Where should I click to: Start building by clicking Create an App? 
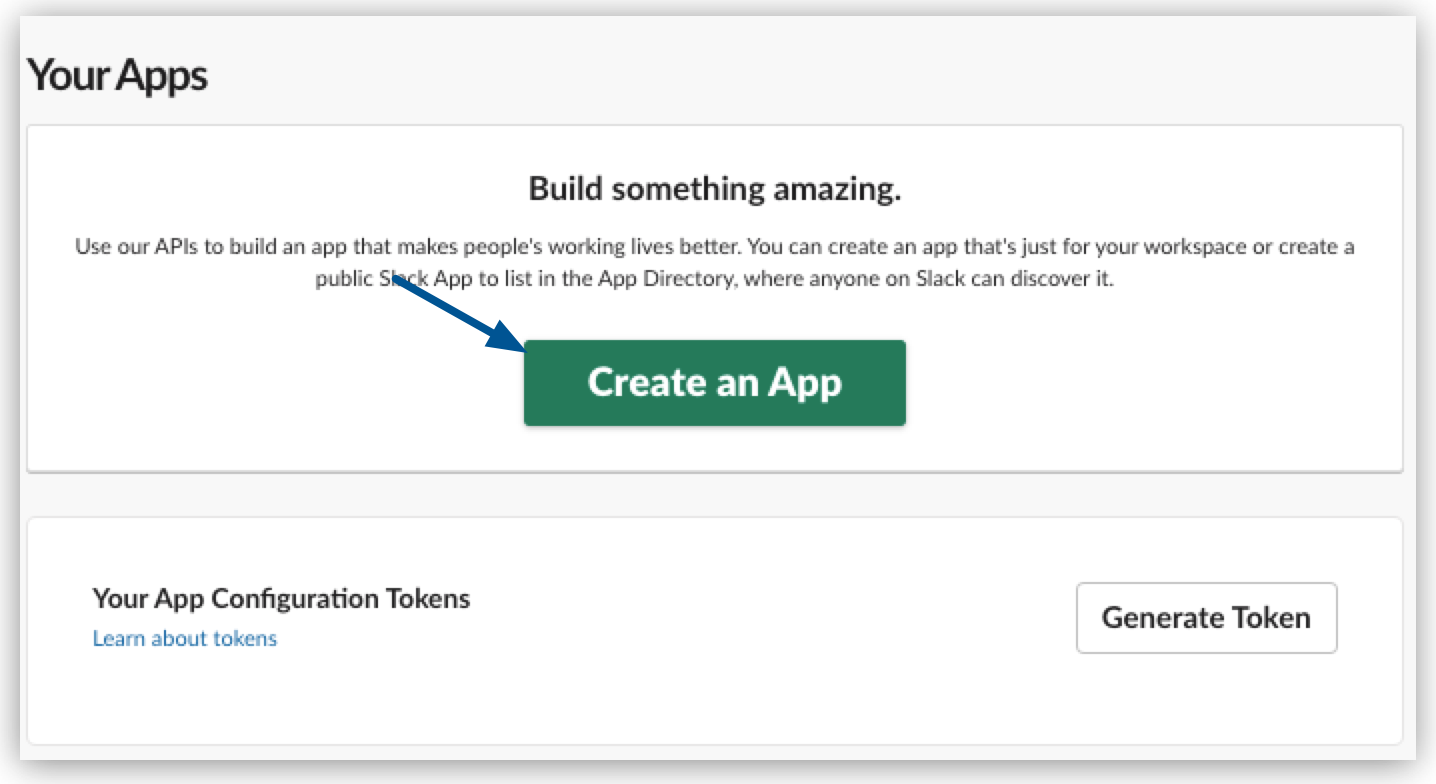coord(714,382)
